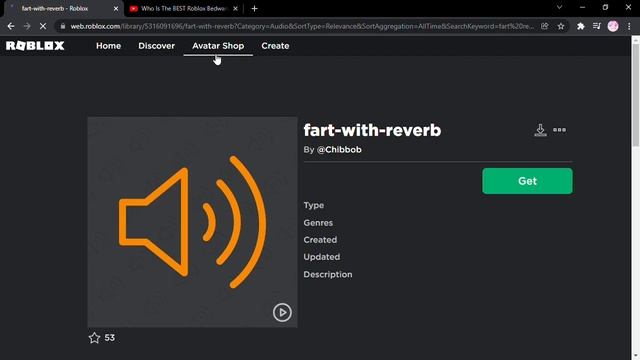Viewport: 640px width, 360px height.
Task: Open Chrome profile avatar
Action: point(613,26)
